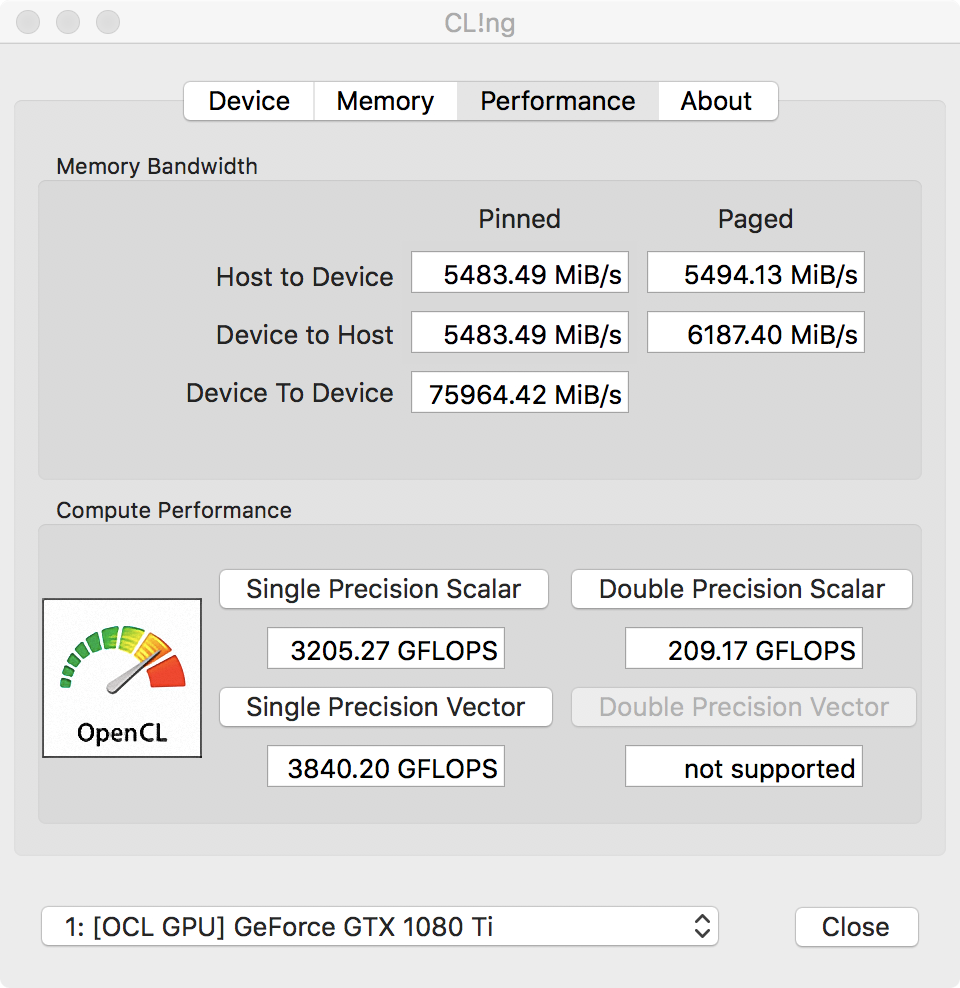
Task: Click the Device to Host pinned field
Action: pyautogui.click(x=520, y=333)
